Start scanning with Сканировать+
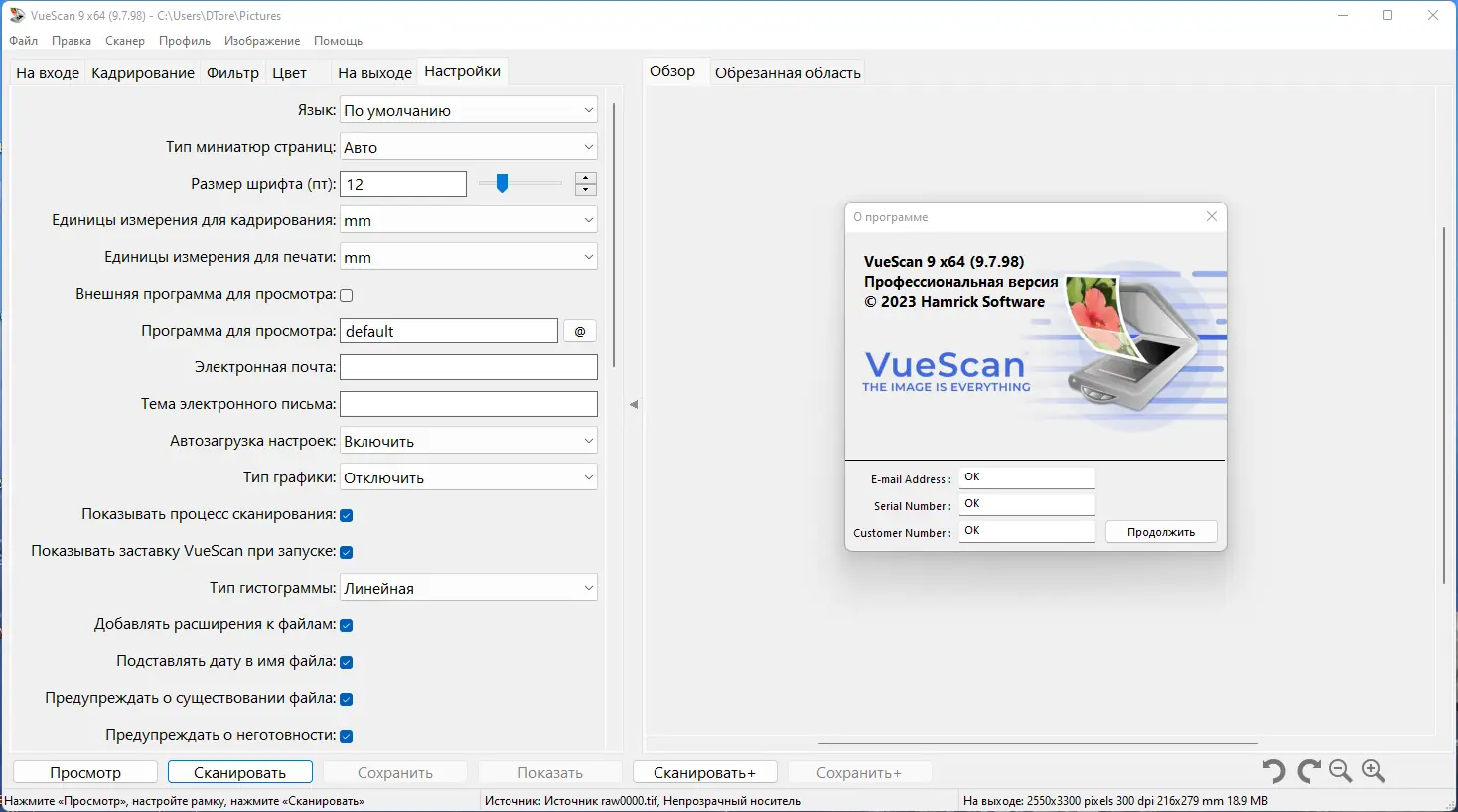The width and height of the screenshot is (1458, 812). click(x=704, y=771)
